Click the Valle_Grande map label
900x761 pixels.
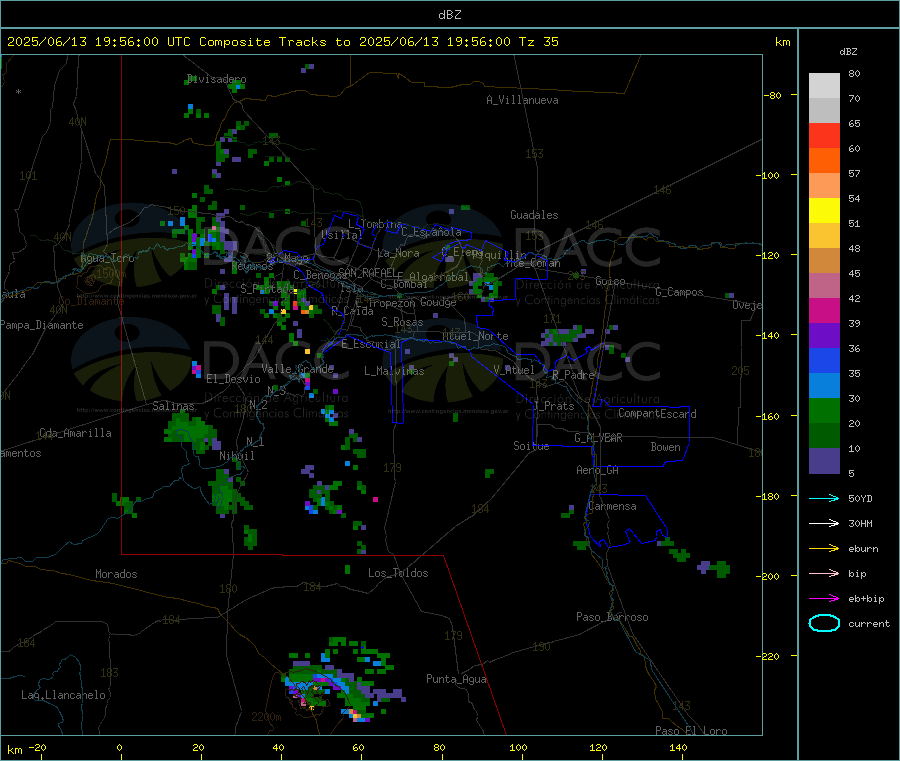point(297,368)
